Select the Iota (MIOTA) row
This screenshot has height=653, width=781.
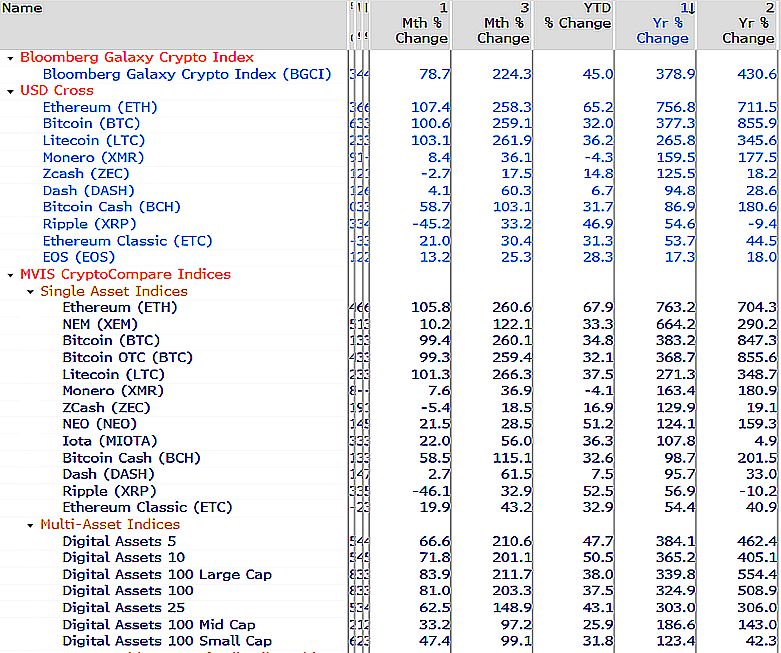click(110, 441)
